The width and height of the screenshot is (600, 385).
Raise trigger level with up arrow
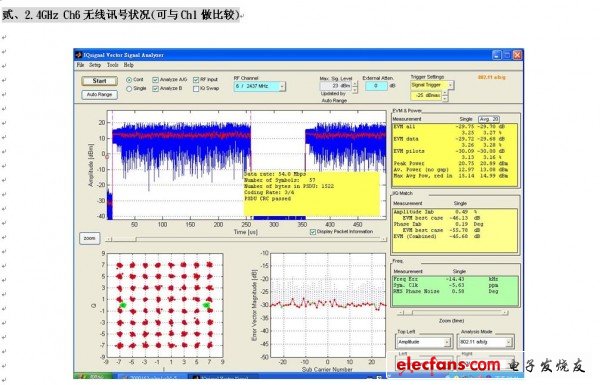tap(445, 93)
